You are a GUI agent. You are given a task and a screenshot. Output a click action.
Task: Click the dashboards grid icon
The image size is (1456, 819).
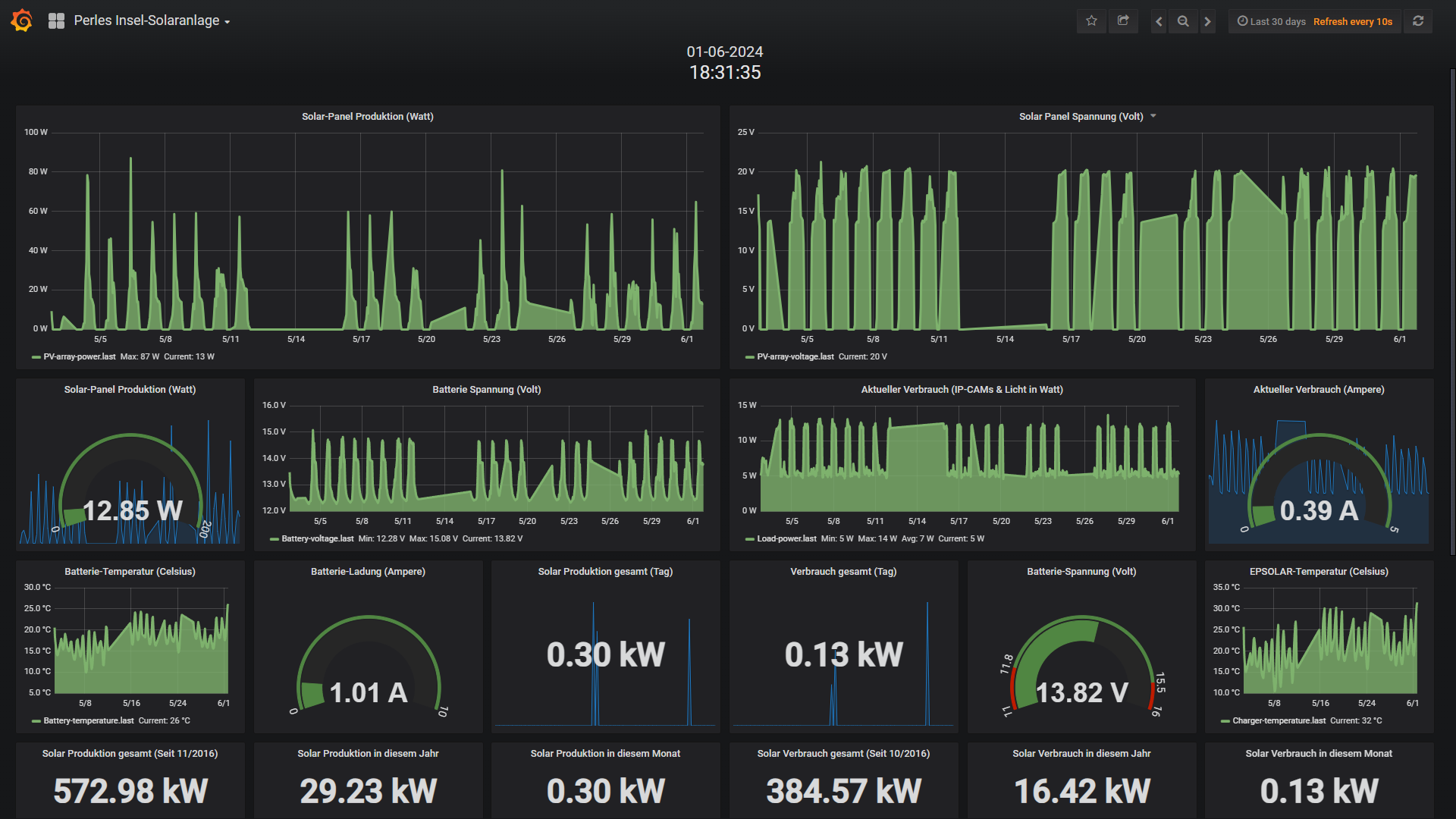[56, 21]
